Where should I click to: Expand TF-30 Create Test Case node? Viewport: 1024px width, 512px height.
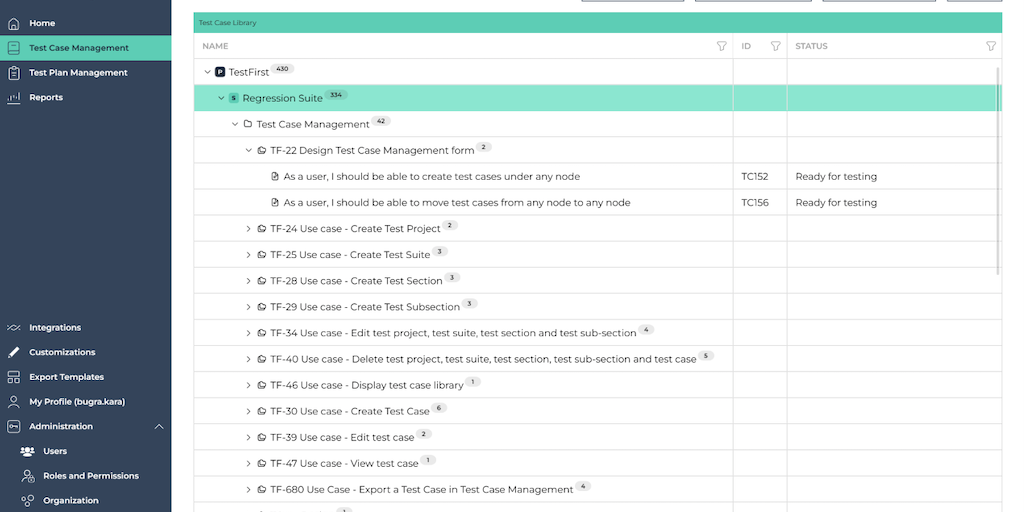(x=249, y=411)
